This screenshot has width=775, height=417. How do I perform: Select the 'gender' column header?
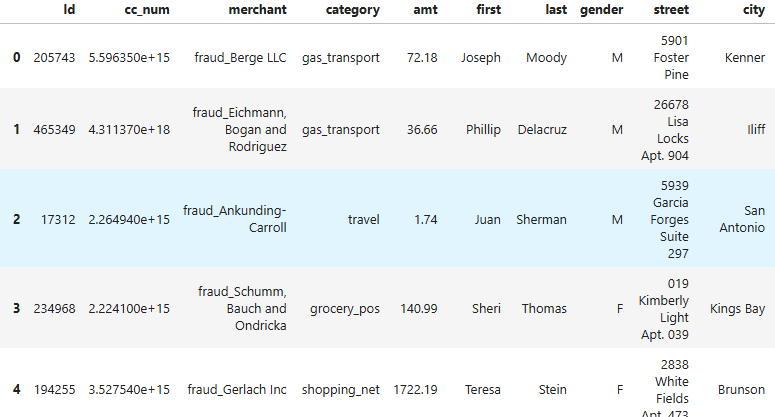pyautogui.click(x=602, y=10)
